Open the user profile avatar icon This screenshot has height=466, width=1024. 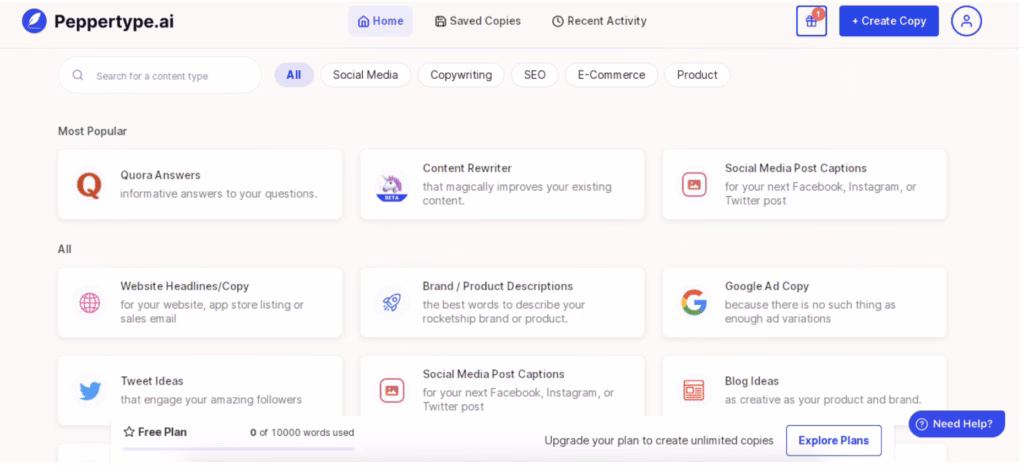966,21
